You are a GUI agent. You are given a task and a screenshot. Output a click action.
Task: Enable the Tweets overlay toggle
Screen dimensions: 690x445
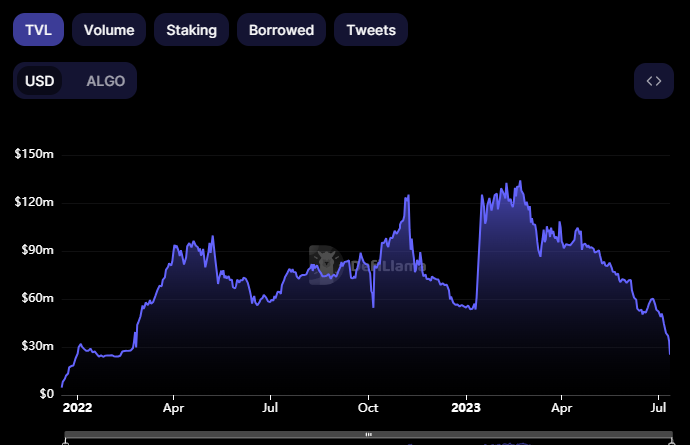click(371, 29)
